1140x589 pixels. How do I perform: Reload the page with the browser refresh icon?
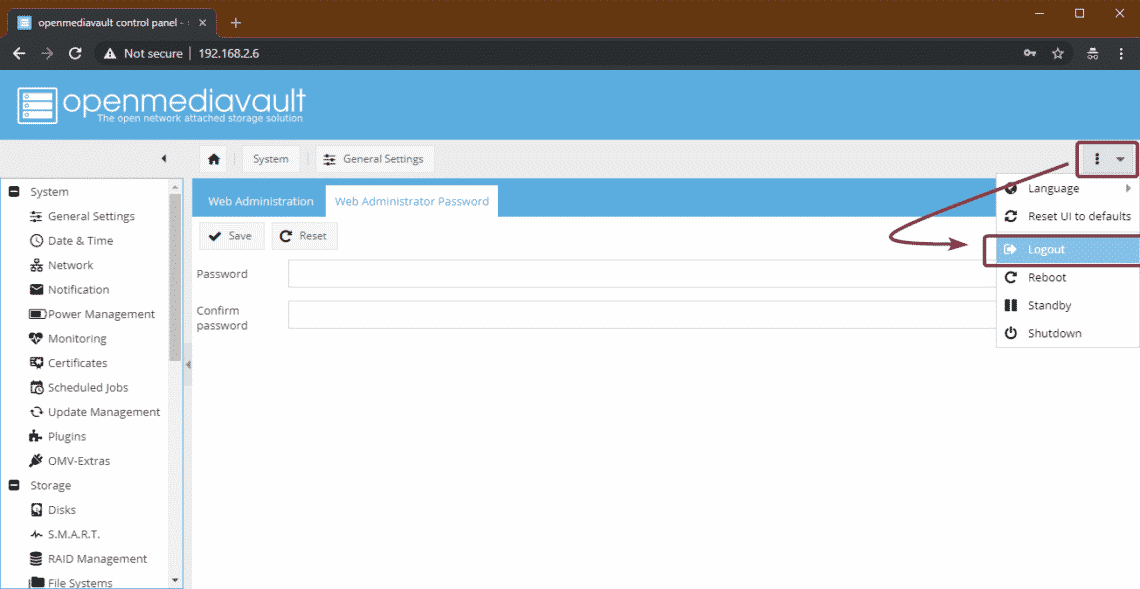coord(75,53)
